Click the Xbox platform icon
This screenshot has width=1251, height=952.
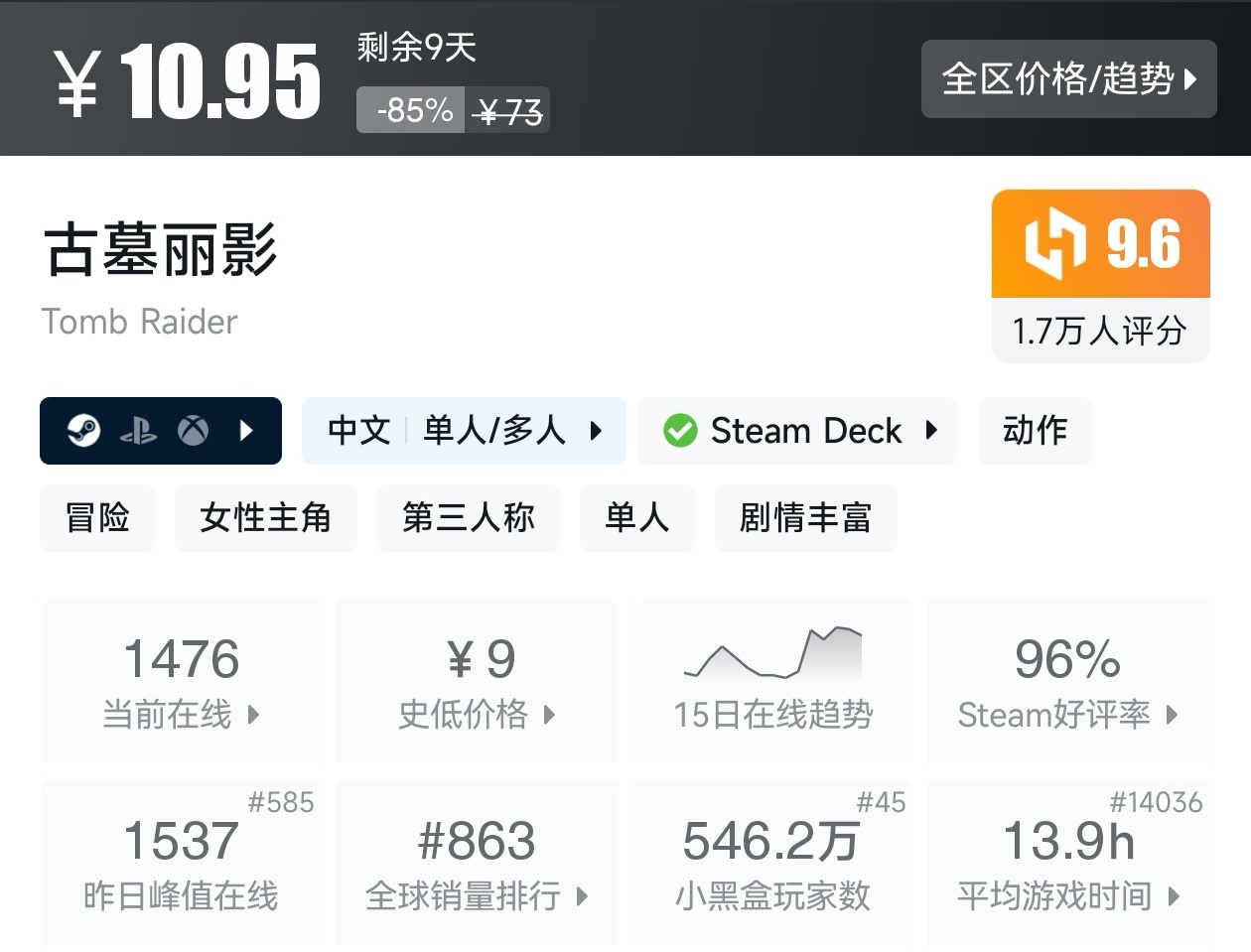pyautogui.click(x=193, y=431)
